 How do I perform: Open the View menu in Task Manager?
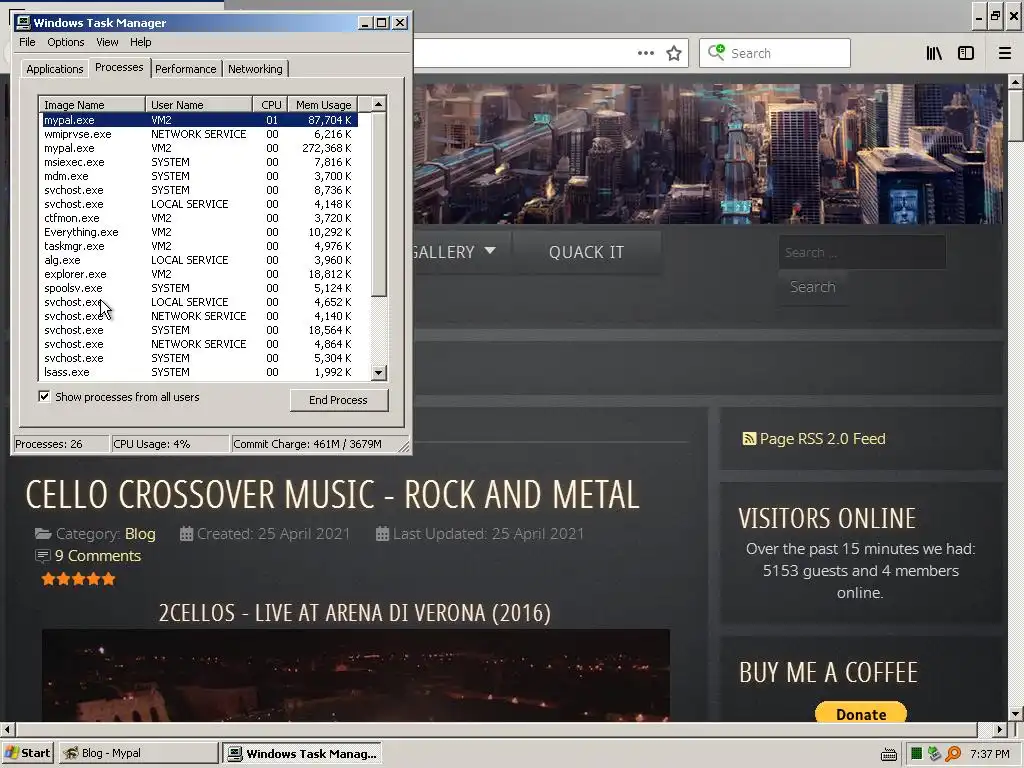107,42
